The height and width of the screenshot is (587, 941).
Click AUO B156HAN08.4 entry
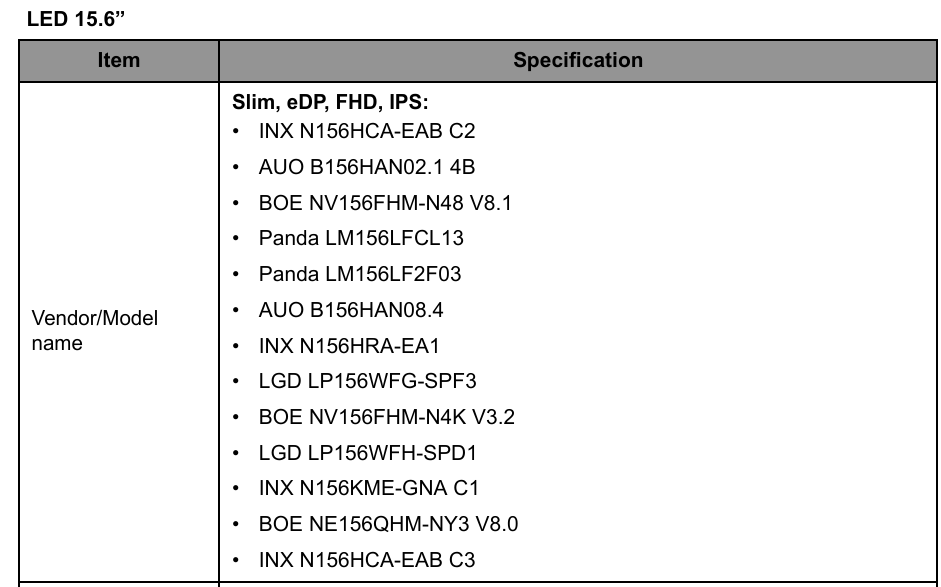click(351, 310)
